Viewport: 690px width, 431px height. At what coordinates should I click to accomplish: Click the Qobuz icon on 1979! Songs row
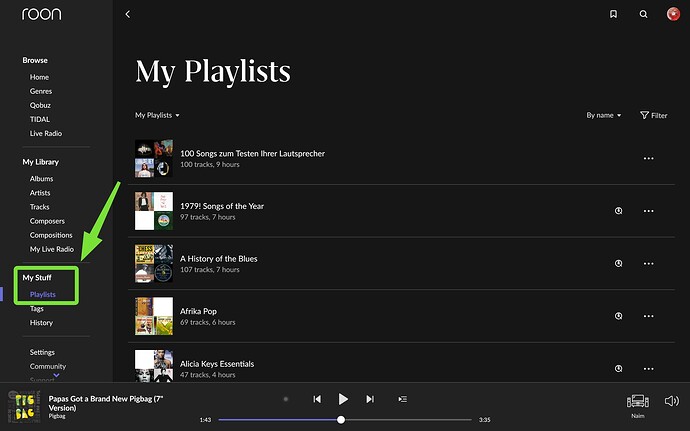[618, 211]
